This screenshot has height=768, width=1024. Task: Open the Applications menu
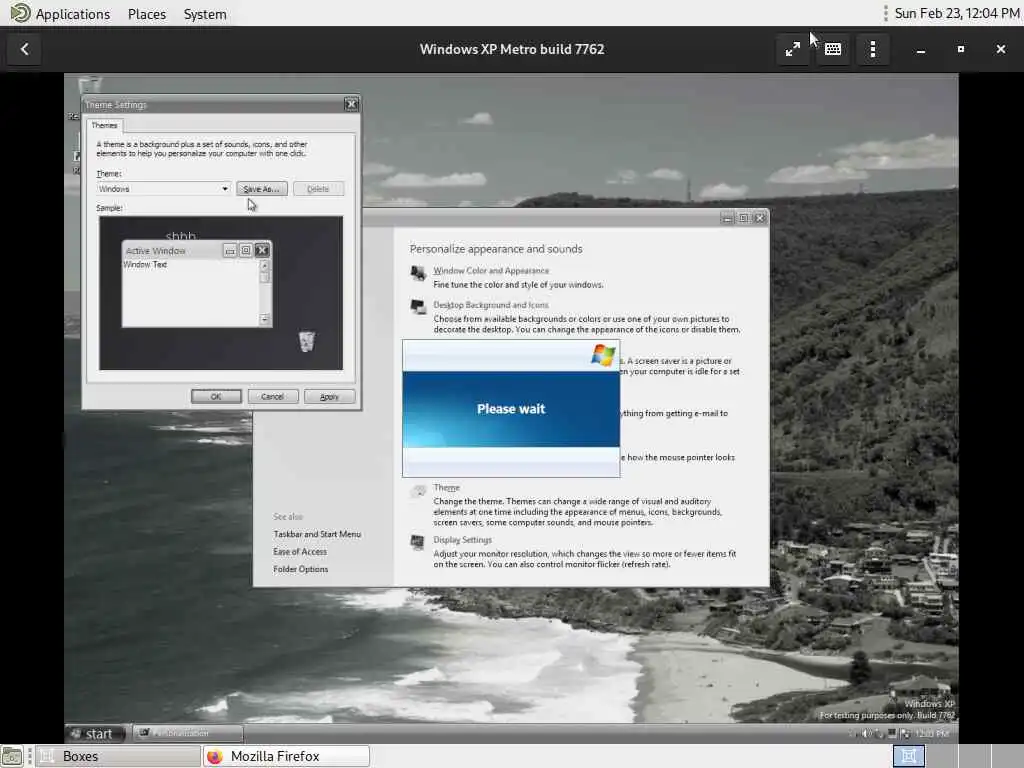tap(72, 14)
